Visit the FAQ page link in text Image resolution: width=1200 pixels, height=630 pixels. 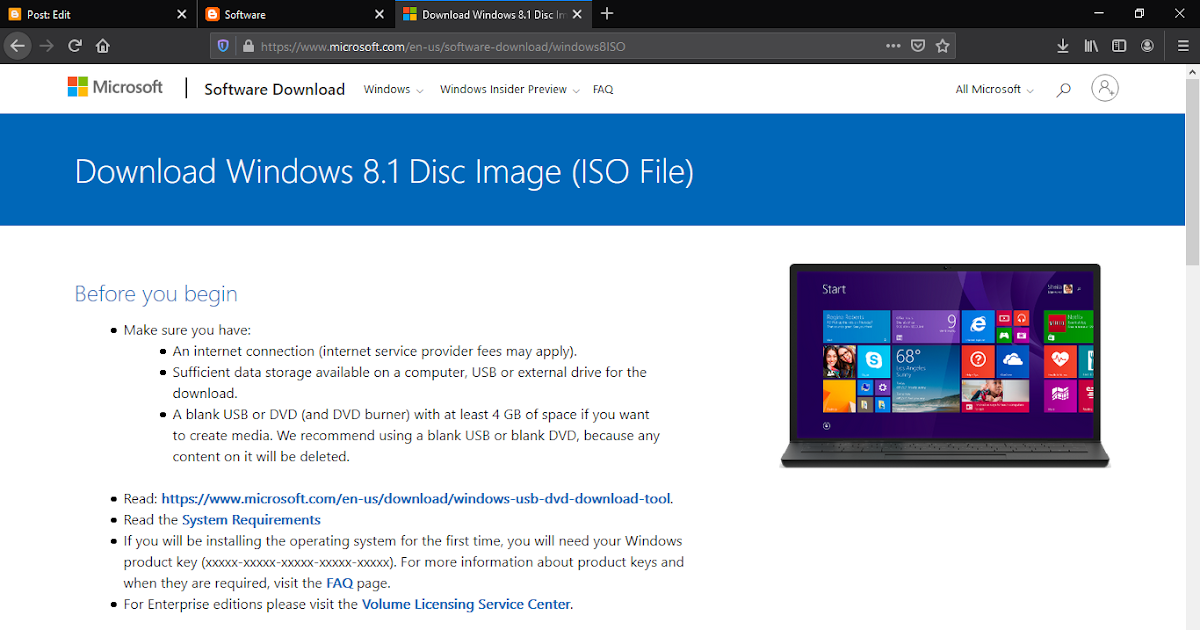(x=338, y=583)
